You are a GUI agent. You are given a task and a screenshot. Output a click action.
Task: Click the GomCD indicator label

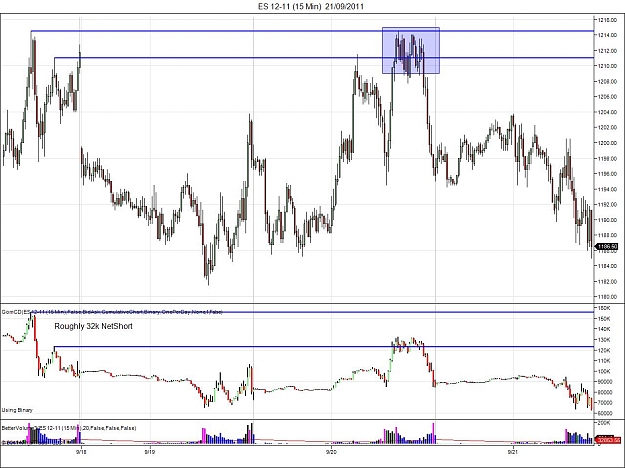[x=112, y=312]
